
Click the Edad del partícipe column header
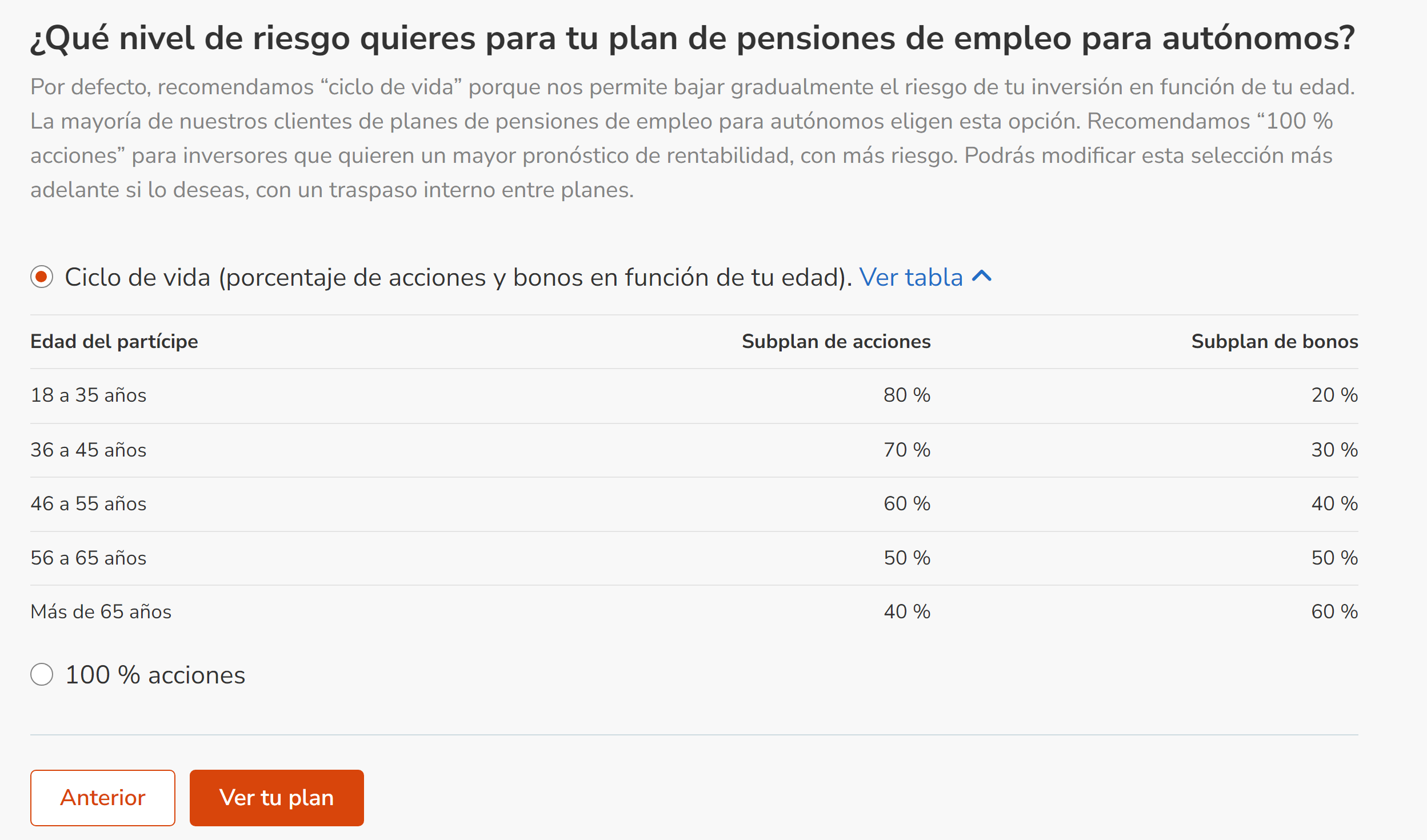[x=114, y=341]
